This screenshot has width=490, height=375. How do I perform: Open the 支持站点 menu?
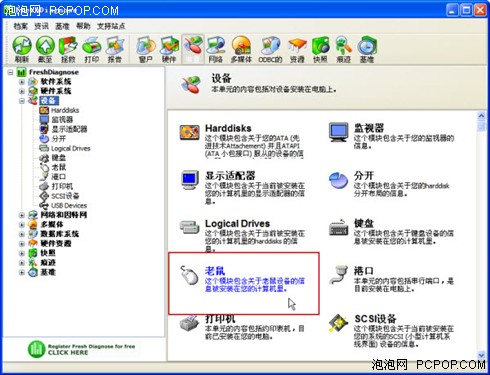[x=111, y=26]
